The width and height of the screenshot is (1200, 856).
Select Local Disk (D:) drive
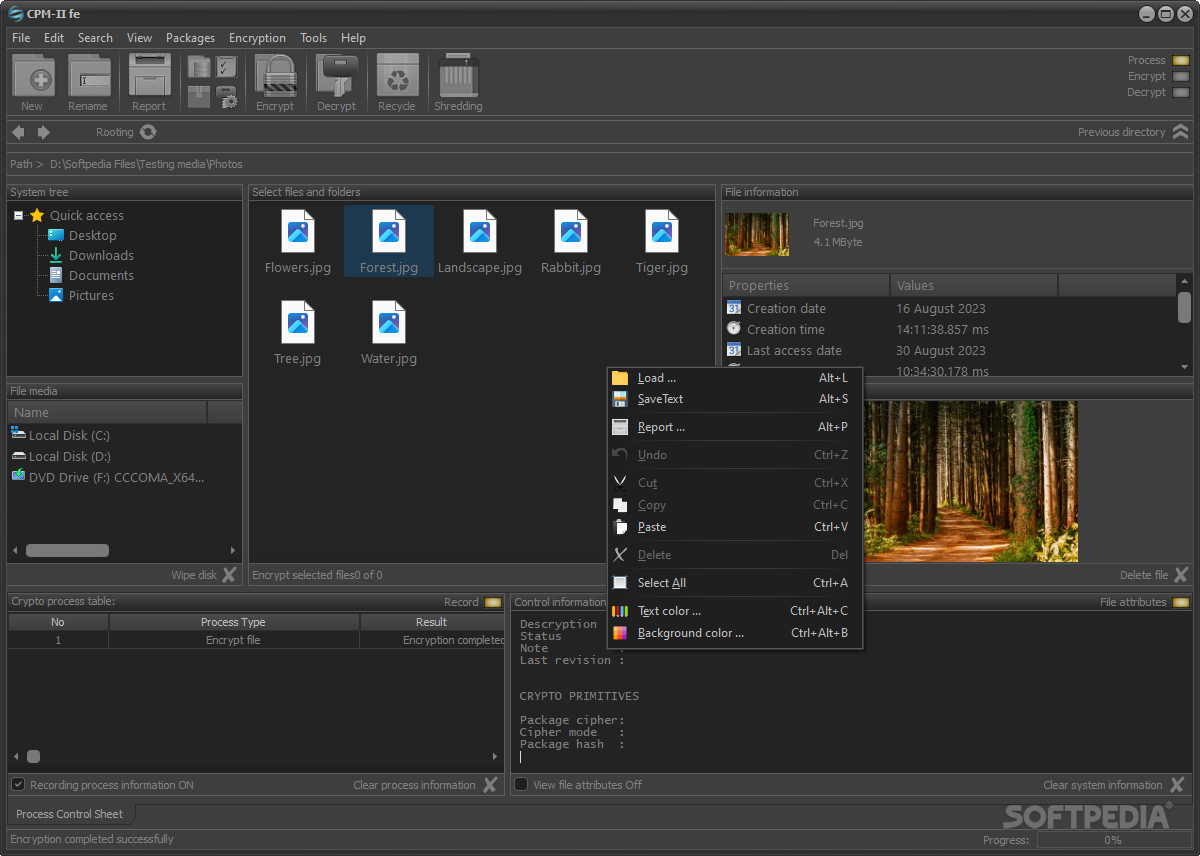coord(69,456)
